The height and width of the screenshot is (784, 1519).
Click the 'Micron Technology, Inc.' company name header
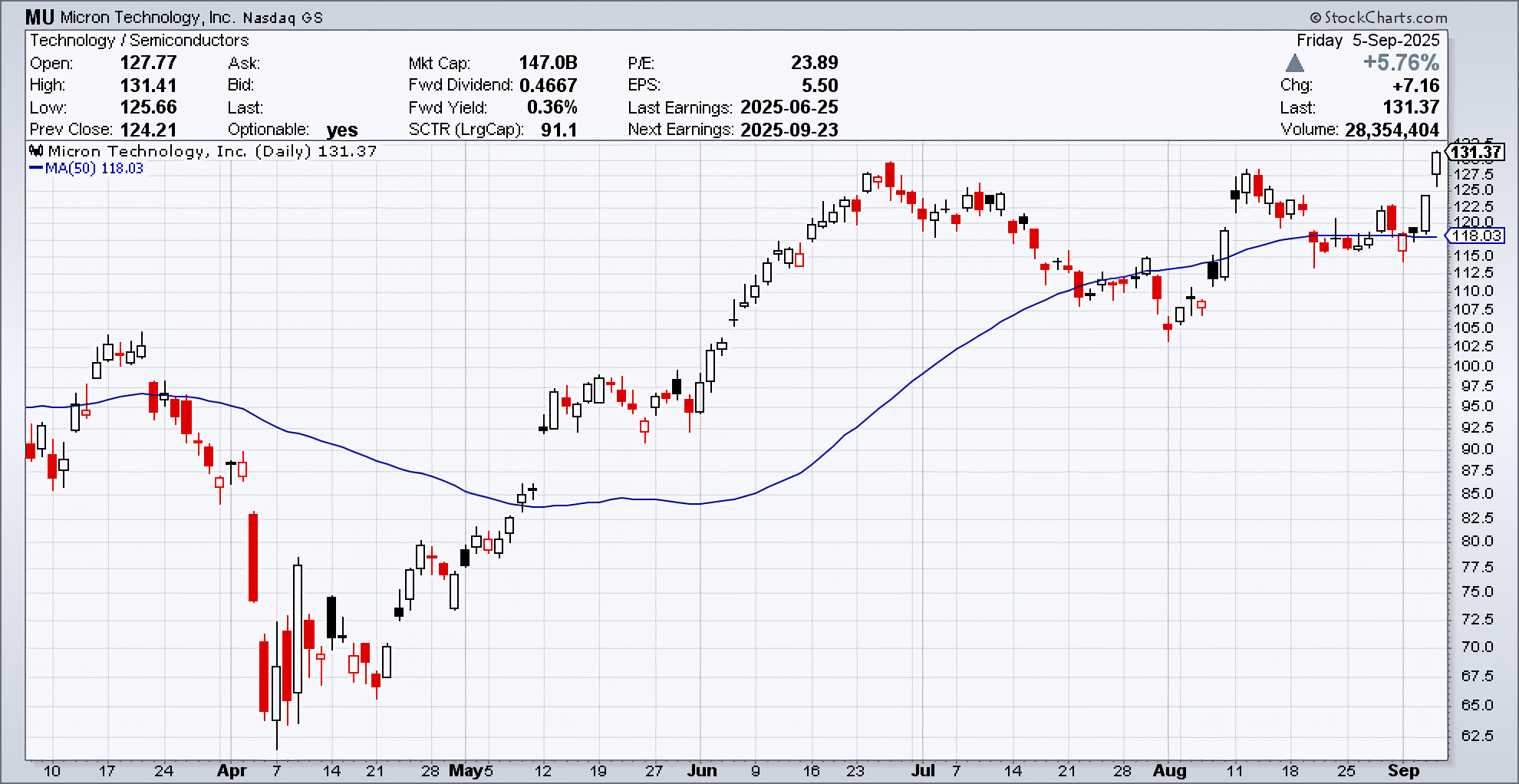click(148, 17)
